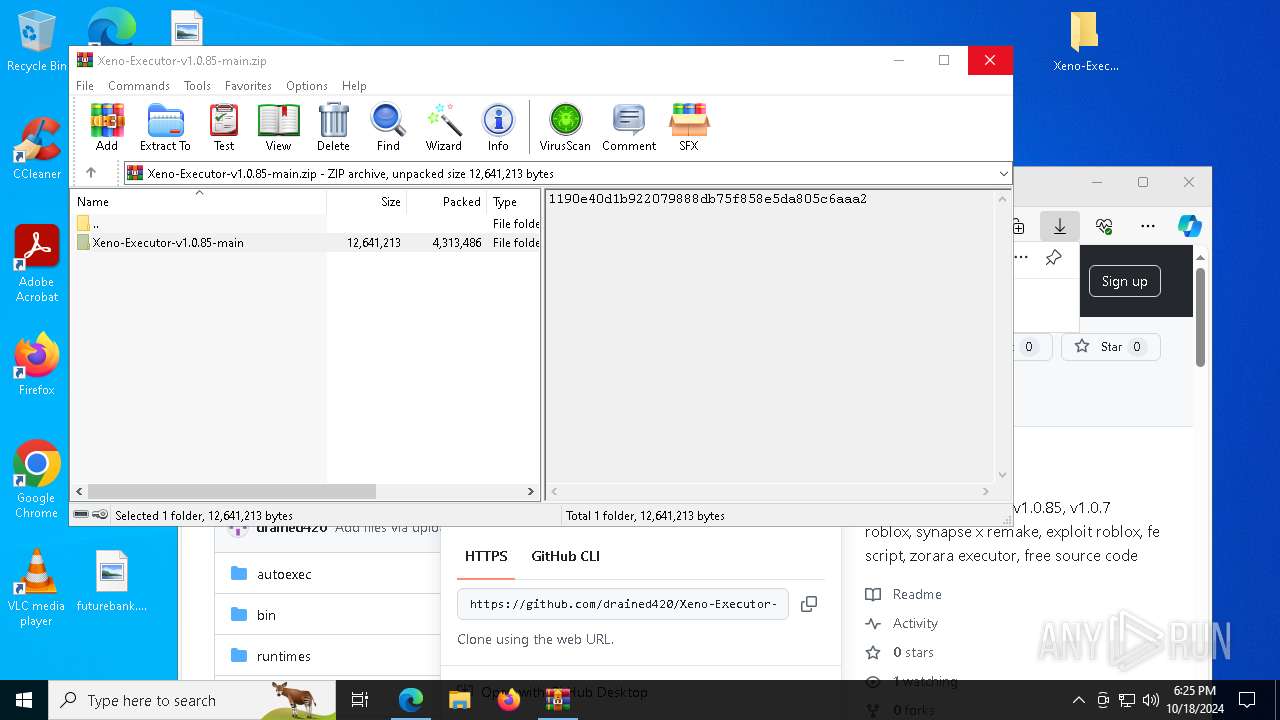
Task: Open the Tools menu
Action: tap(197, 86)
